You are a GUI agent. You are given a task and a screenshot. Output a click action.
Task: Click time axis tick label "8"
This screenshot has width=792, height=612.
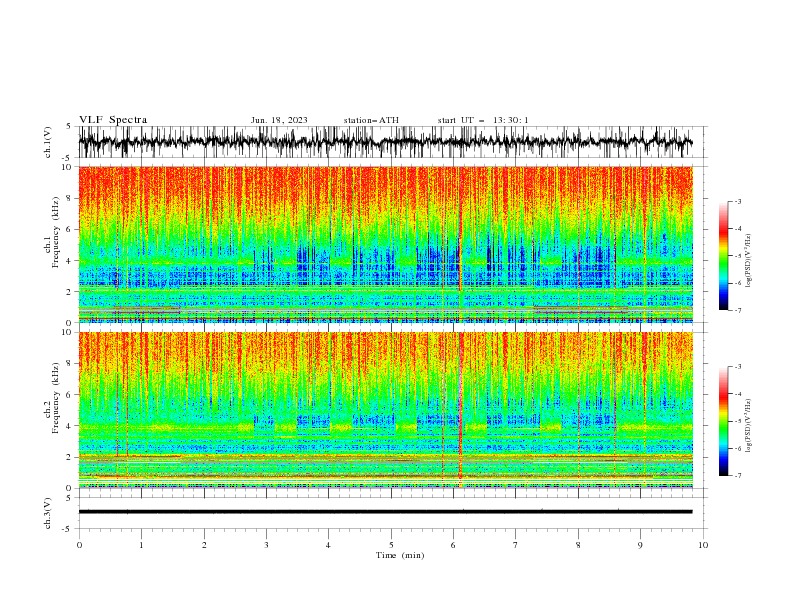tap(578, 545)
